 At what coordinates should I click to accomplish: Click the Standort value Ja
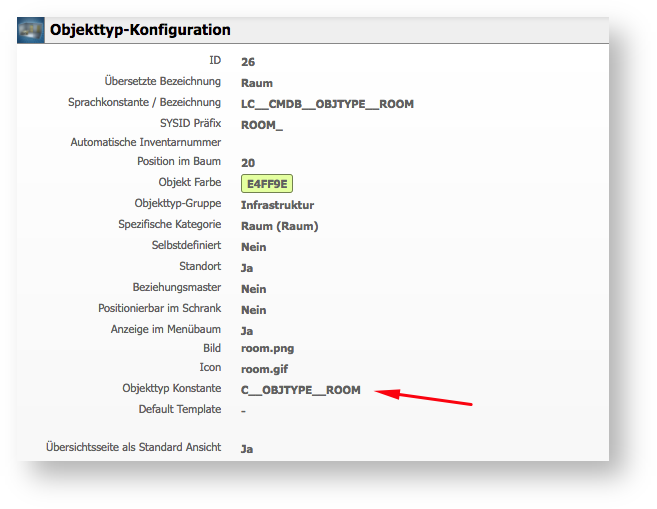coord(247,268)
